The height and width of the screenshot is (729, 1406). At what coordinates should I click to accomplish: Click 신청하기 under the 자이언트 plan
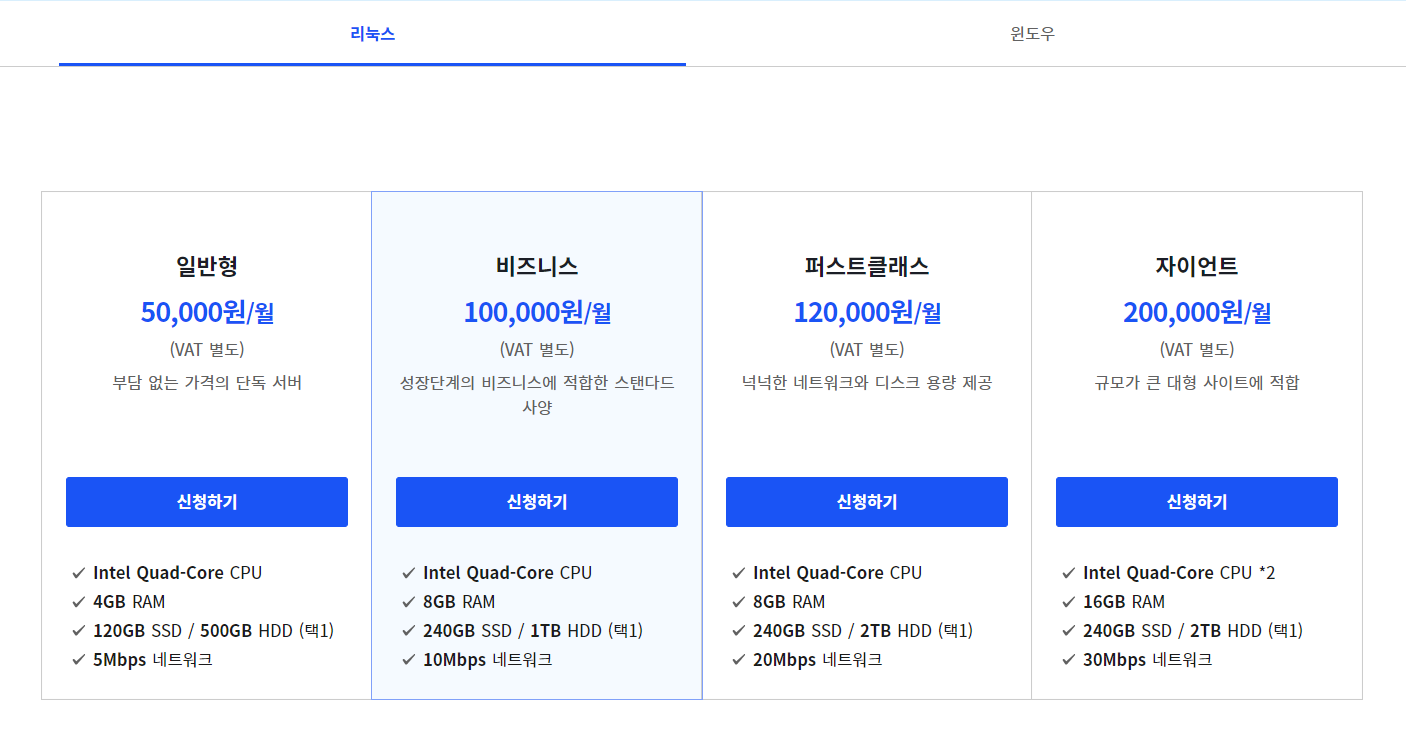tap(1196, 502)
